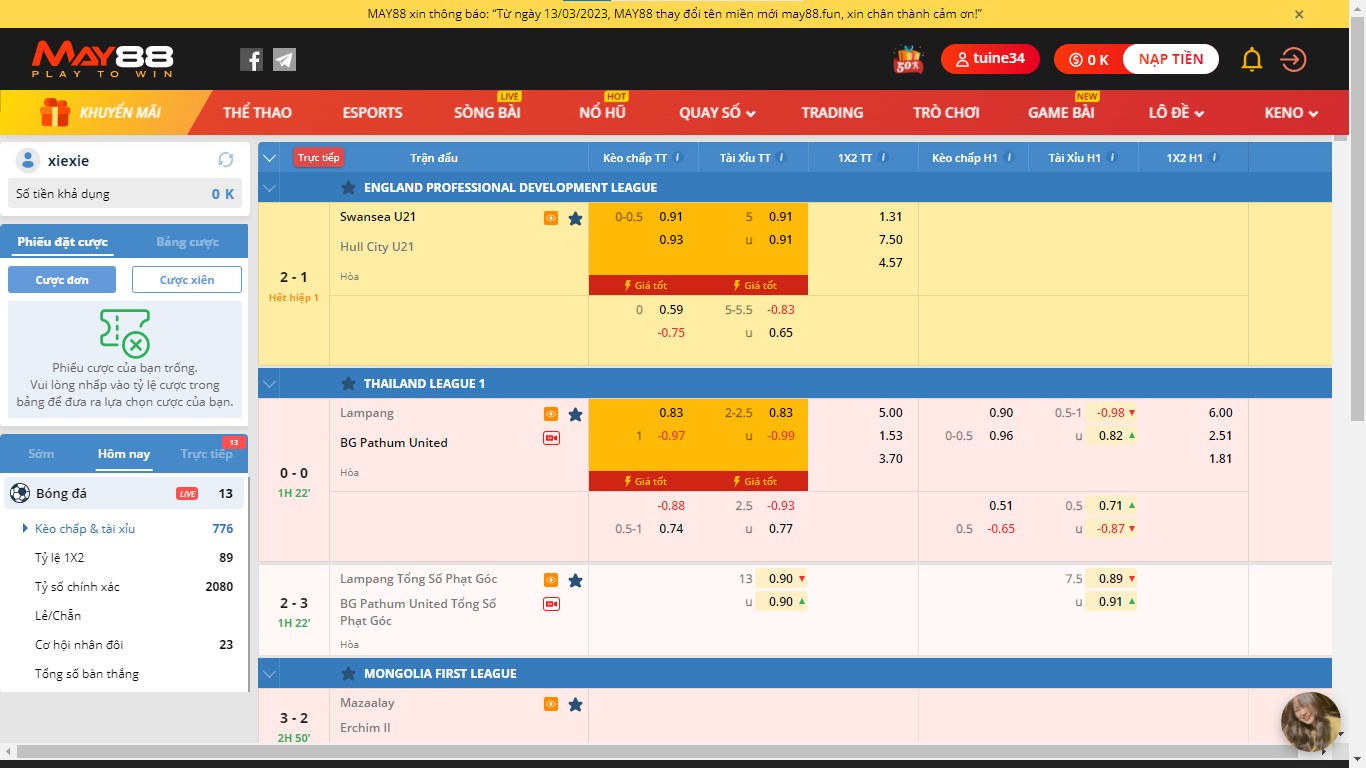
Task: Click the stream icon for Mazaalay match
Action: point(551,704)
